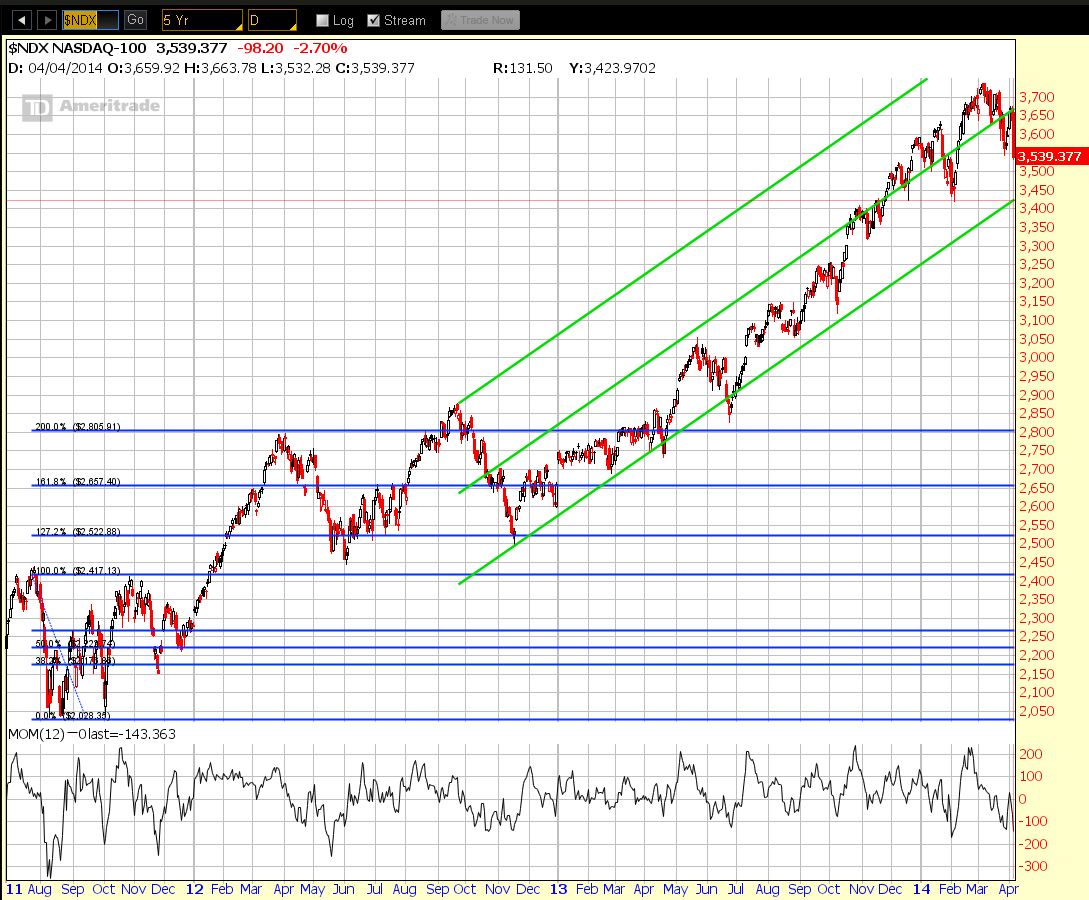Click the 3,000 price axis label
Image resolution: width=1089 pixels, height=900 pixels.
1036,357
